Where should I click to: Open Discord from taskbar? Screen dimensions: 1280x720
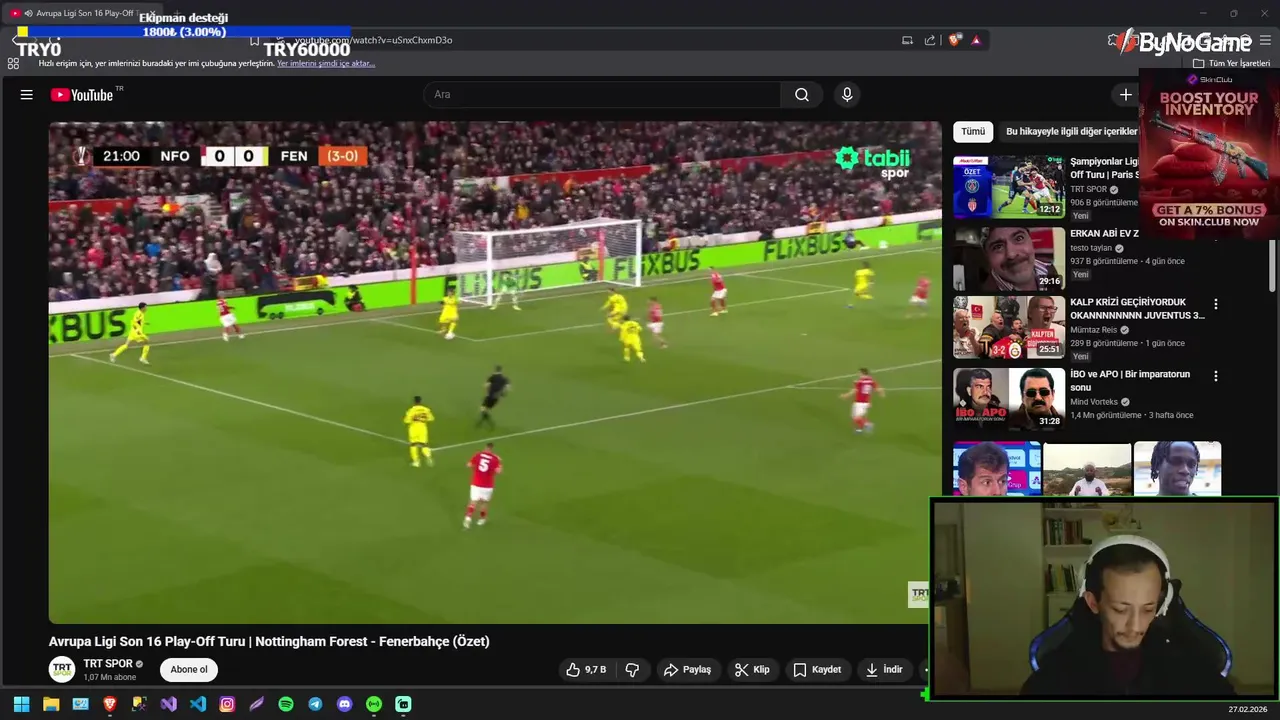pyautogui.click(x=345, y=704)
